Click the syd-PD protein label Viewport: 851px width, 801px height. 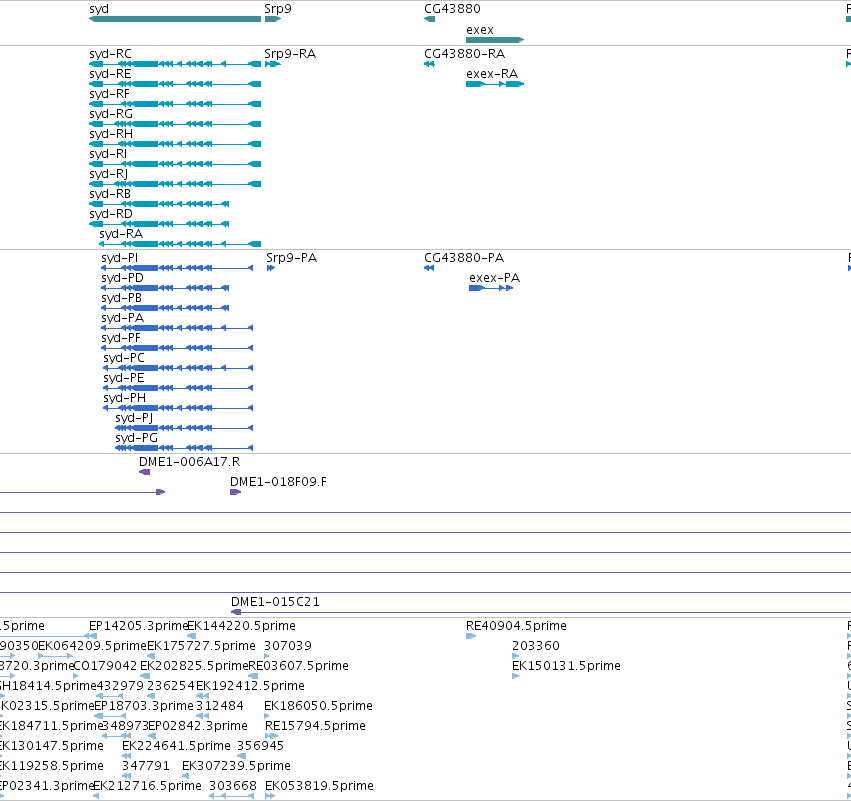click(123, 278)
